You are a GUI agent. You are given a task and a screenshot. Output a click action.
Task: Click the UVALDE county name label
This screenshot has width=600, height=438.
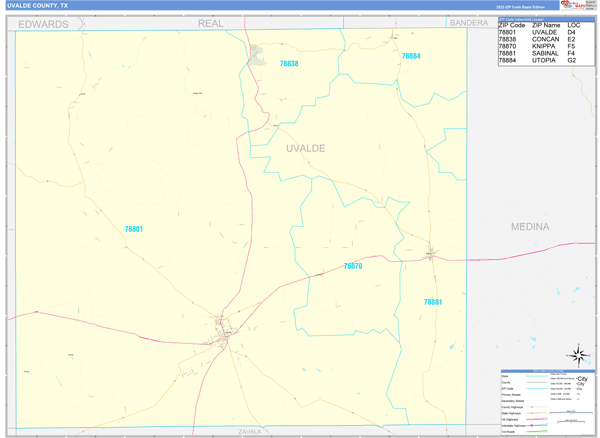click(x=305, y=148)
